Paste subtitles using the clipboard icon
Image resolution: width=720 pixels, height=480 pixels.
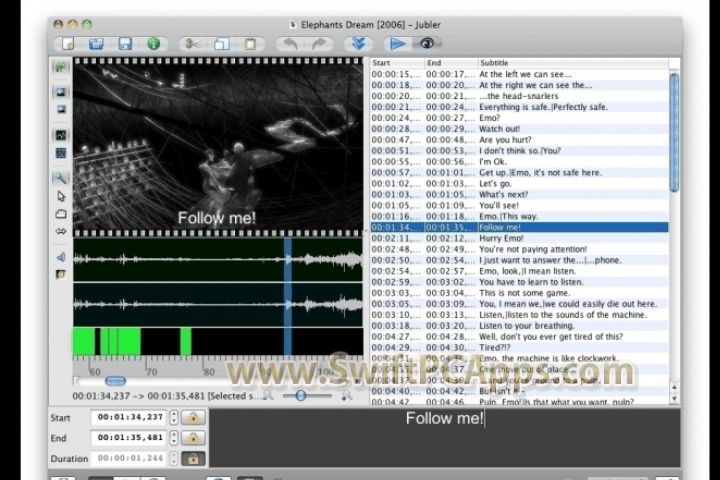250,44
